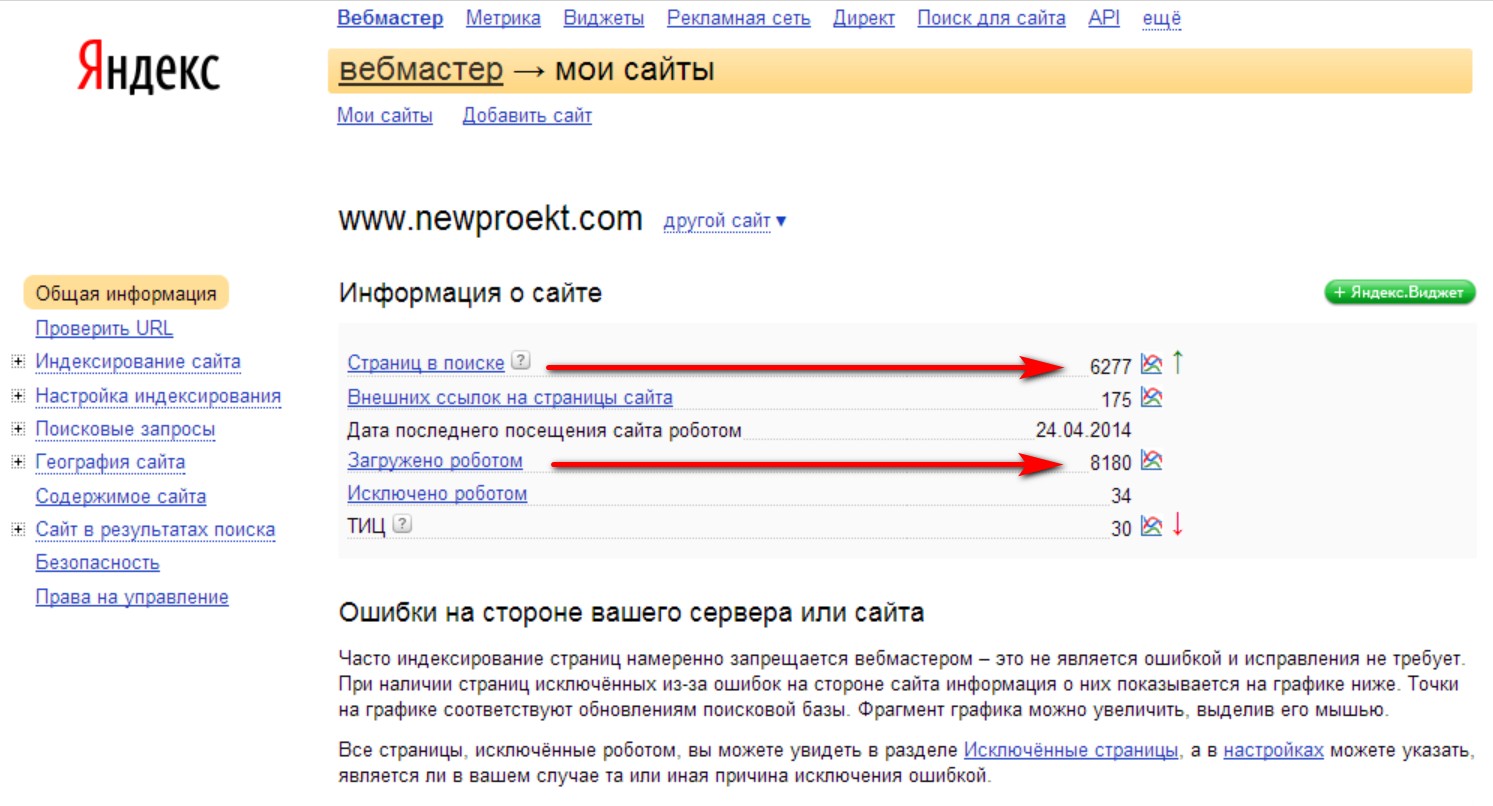
Task: Open Рекламная сеть service
Action: [739, 18]
